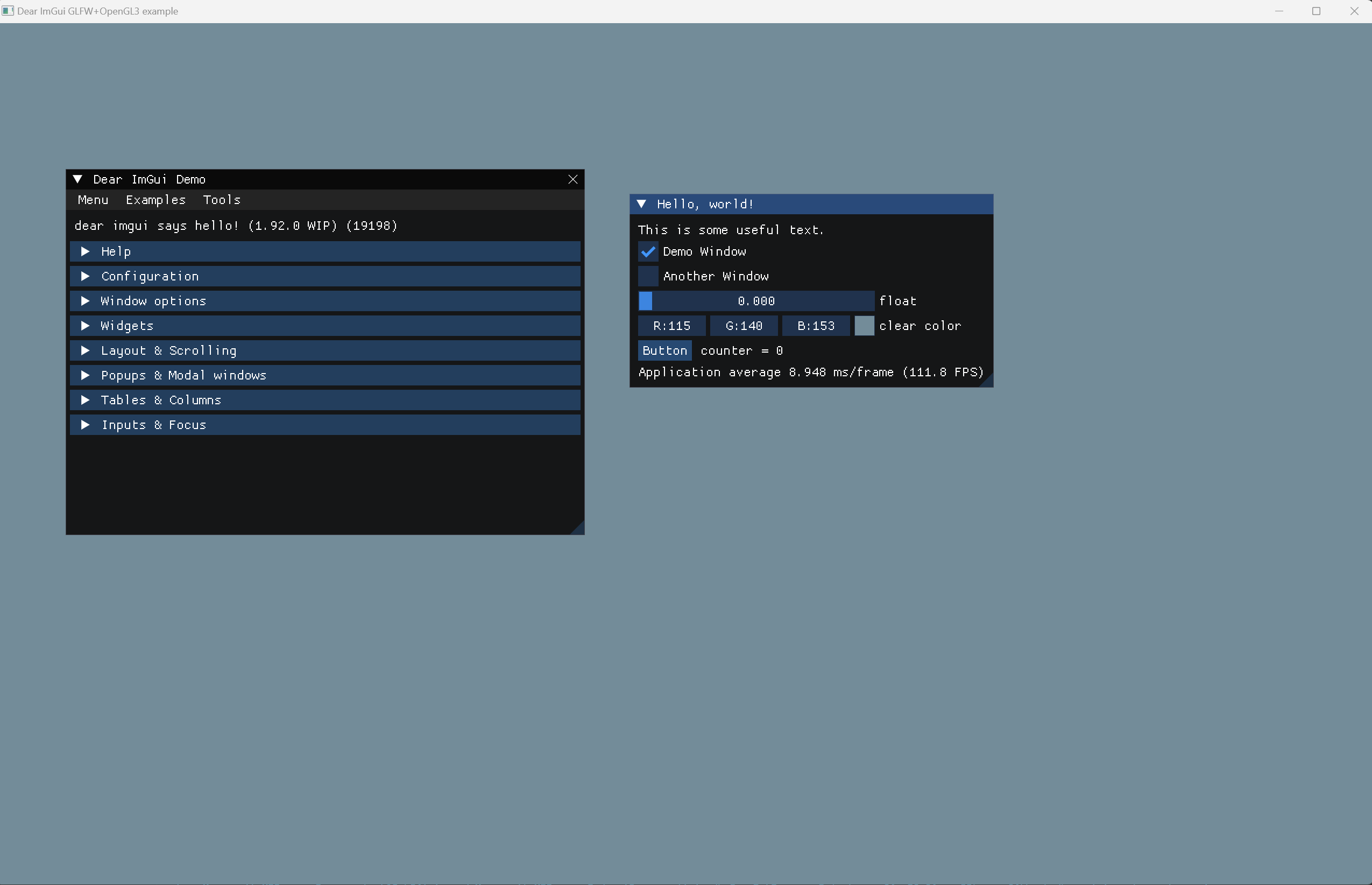Collapse the Dear ImGui Demo window triangle
1372x885 pixels.
point(77,179)
